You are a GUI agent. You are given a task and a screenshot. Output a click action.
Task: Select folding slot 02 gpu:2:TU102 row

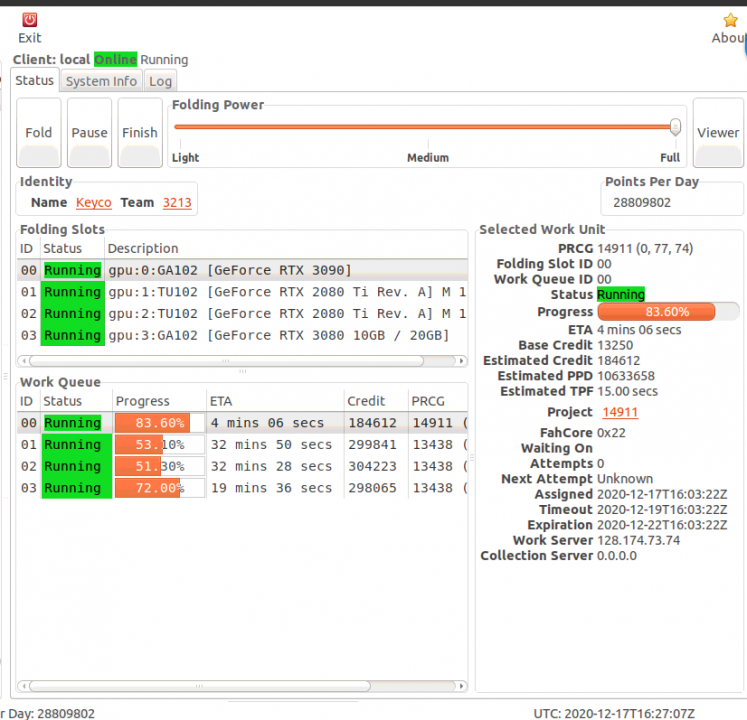pyautogui.click(x=242, y=314)
